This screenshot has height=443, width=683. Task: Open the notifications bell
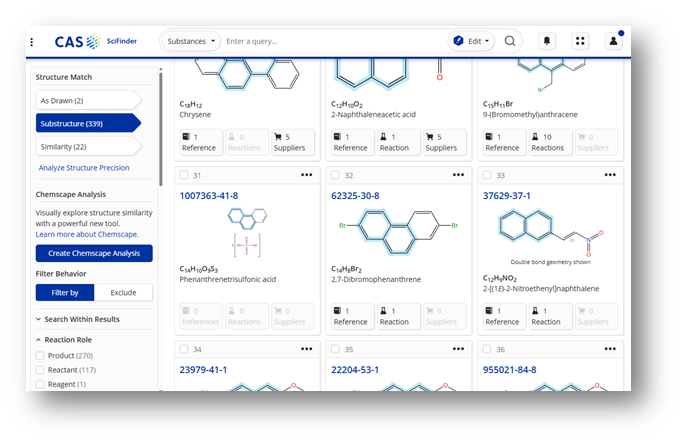547,41
